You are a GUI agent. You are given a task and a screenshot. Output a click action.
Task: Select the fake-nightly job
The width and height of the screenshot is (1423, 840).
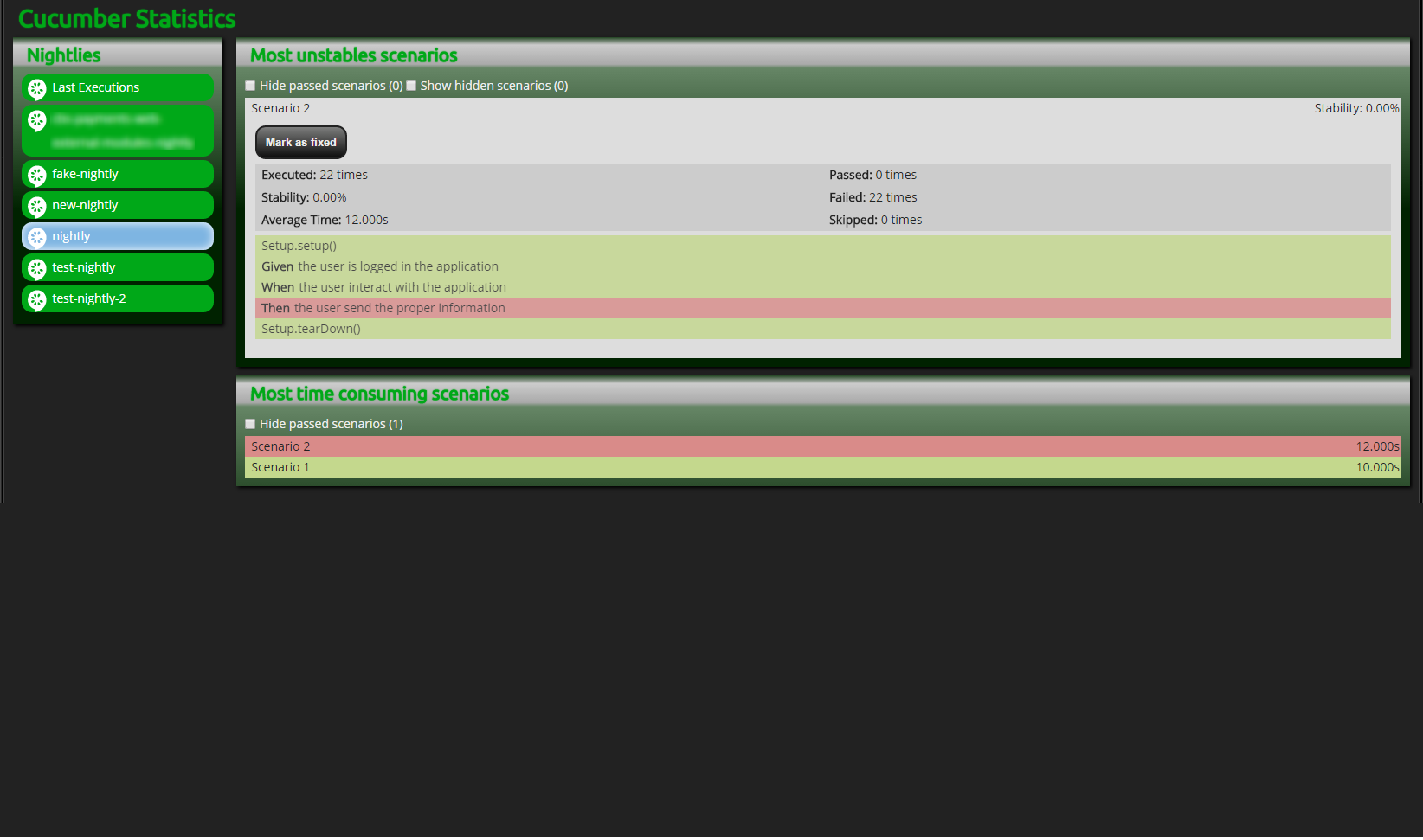click(85, 174)
